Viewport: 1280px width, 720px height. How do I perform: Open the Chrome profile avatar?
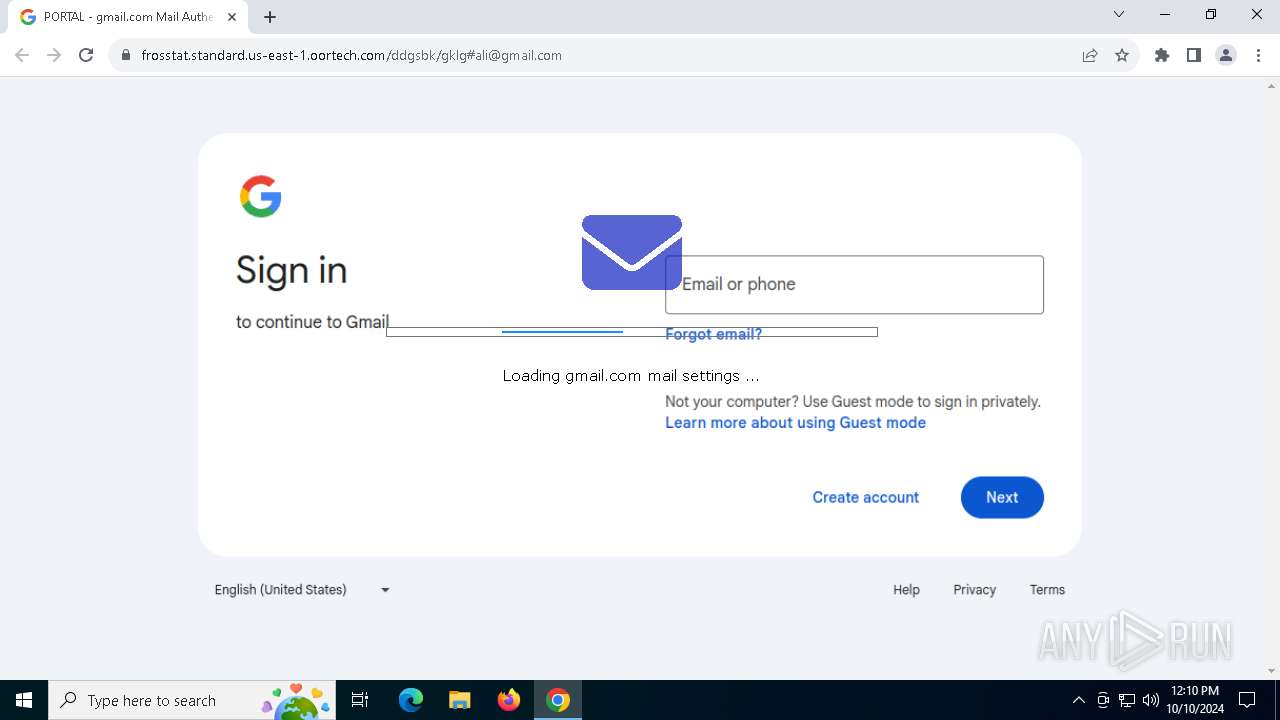(x=1226, y=55)
